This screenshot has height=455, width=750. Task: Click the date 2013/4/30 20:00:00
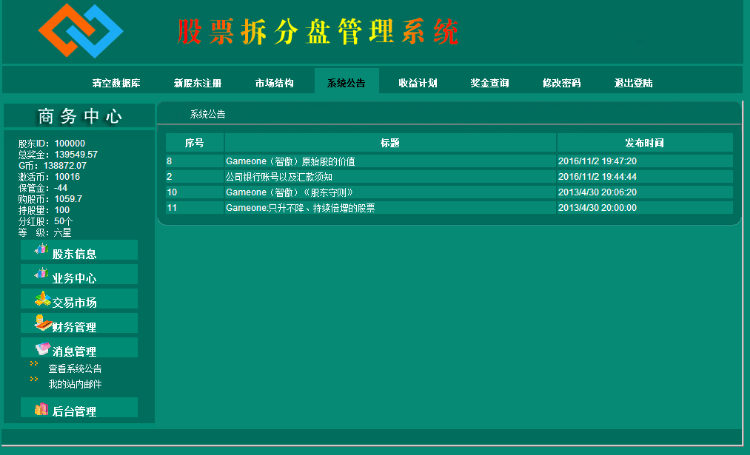597,208
